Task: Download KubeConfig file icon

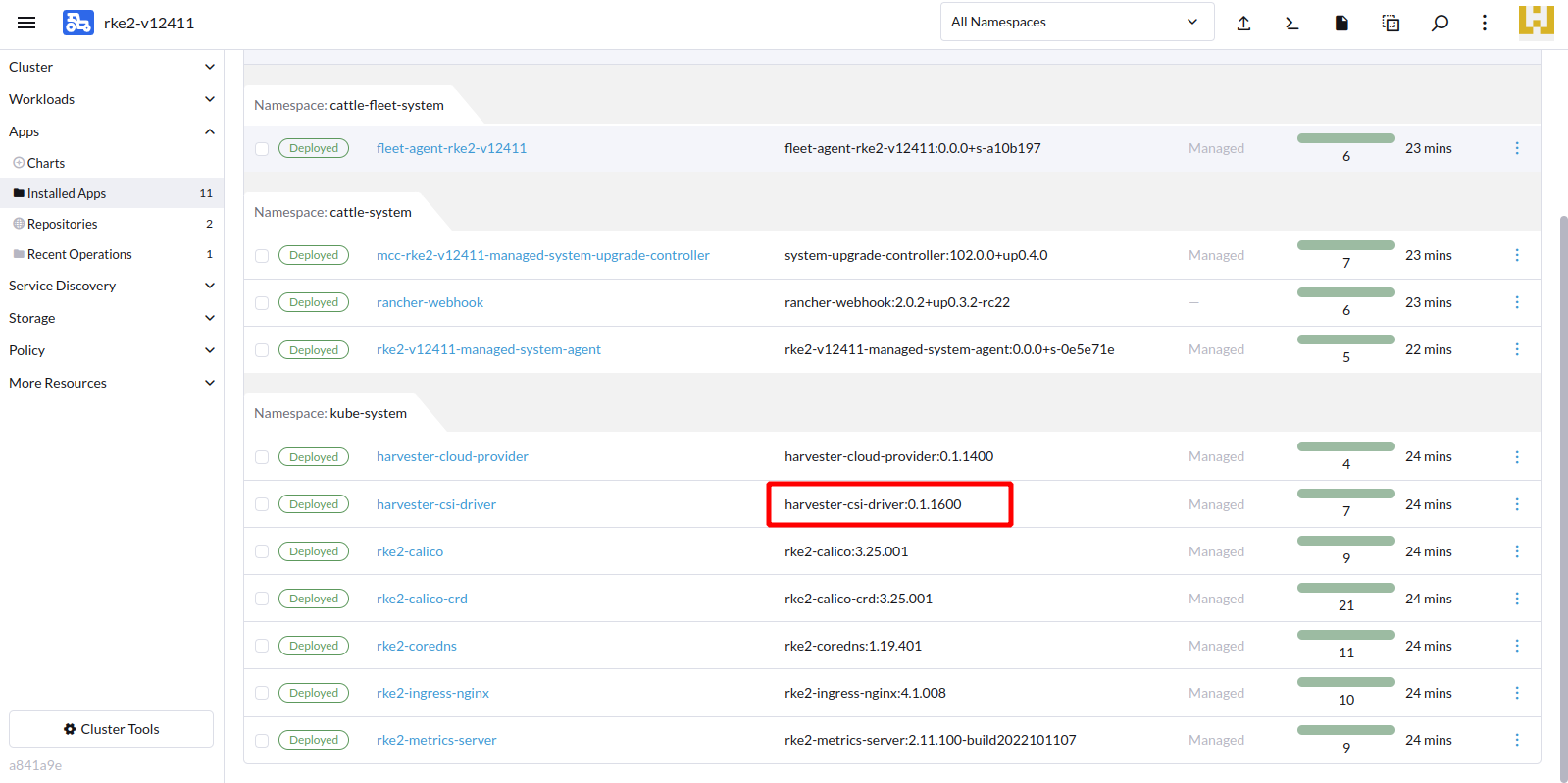Action: coord(1341,23)
